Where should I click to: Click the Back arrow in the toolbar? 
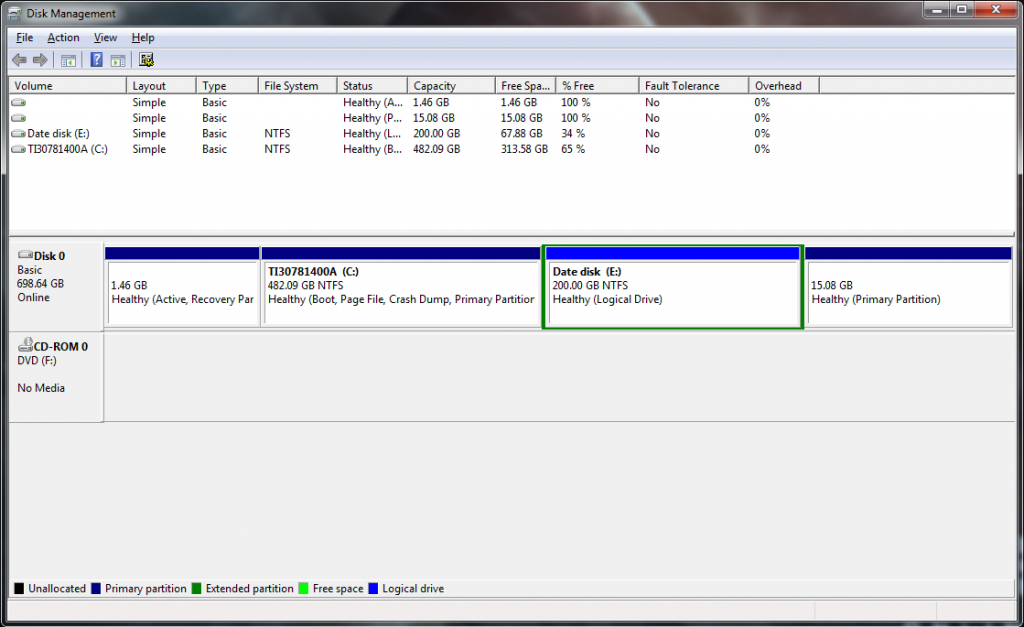(x=19, y=60)
